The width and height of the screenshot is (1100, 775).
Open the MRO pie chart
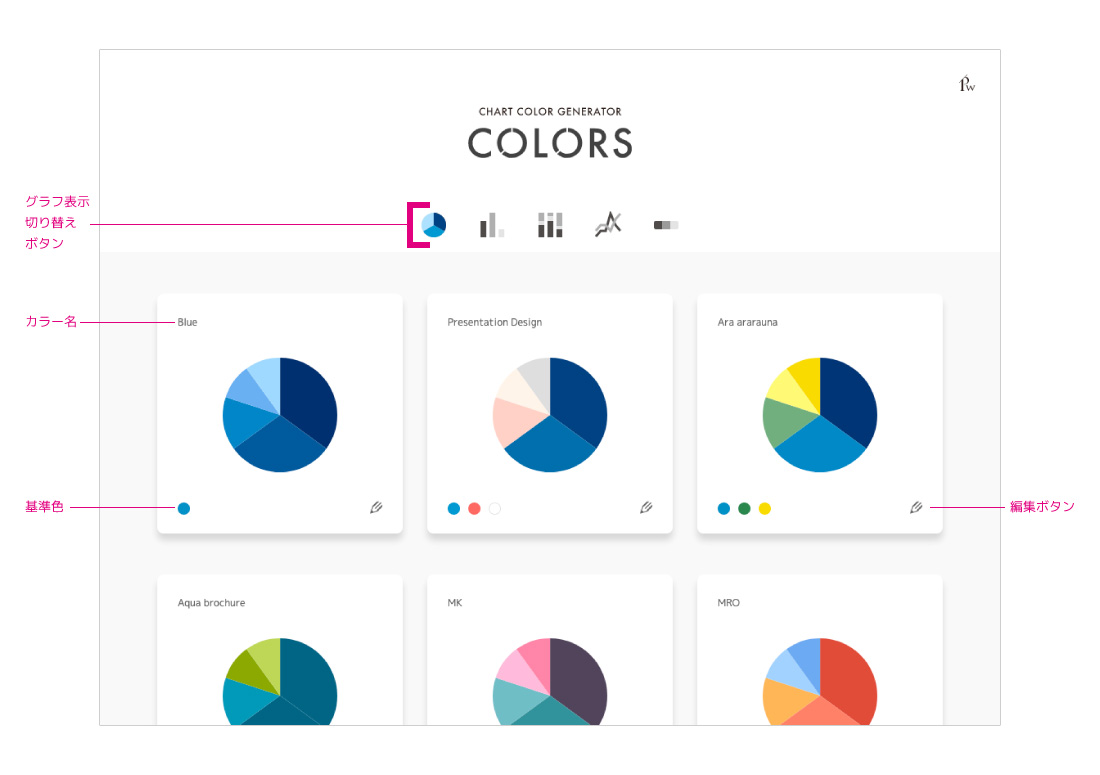point(820,681)
